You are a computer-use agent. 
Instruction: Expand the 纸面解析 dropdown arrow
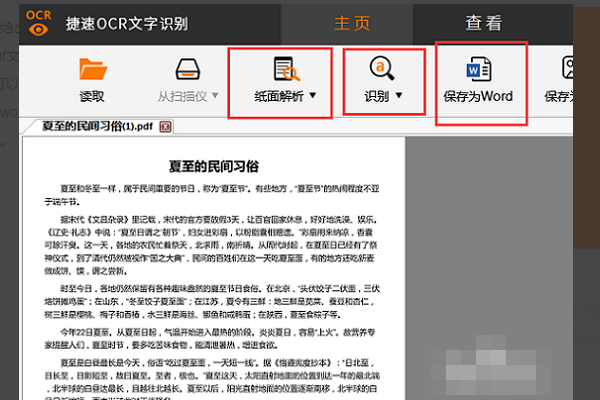(x=313, y=95)
